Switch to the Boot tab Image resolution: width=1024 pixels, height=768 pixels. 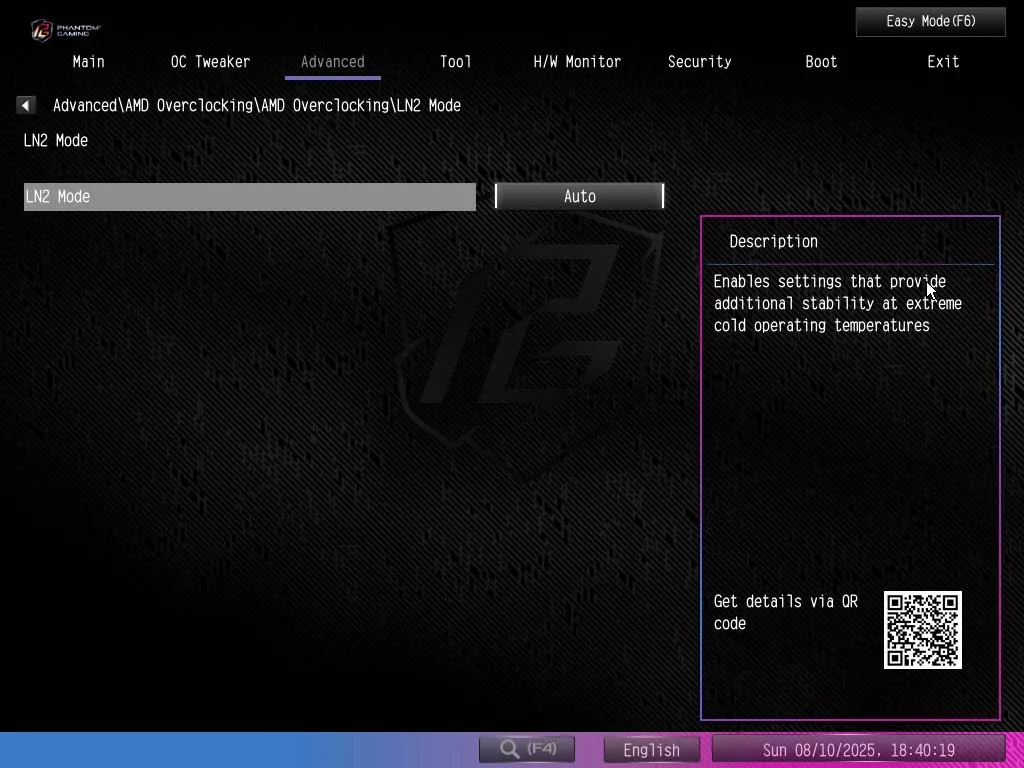tap(821, 62)
